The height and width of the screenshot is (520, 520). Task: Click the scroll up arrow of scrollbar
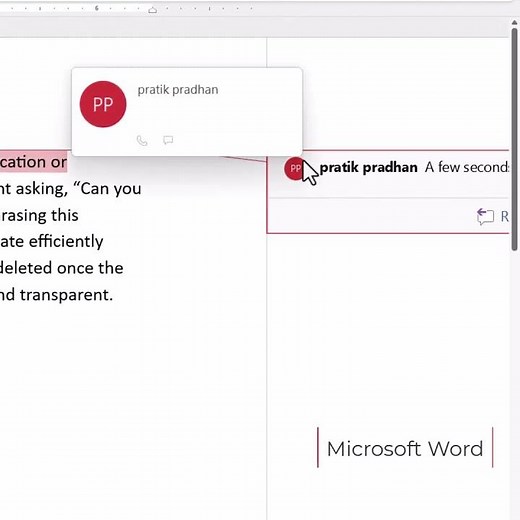click(515, 23)
